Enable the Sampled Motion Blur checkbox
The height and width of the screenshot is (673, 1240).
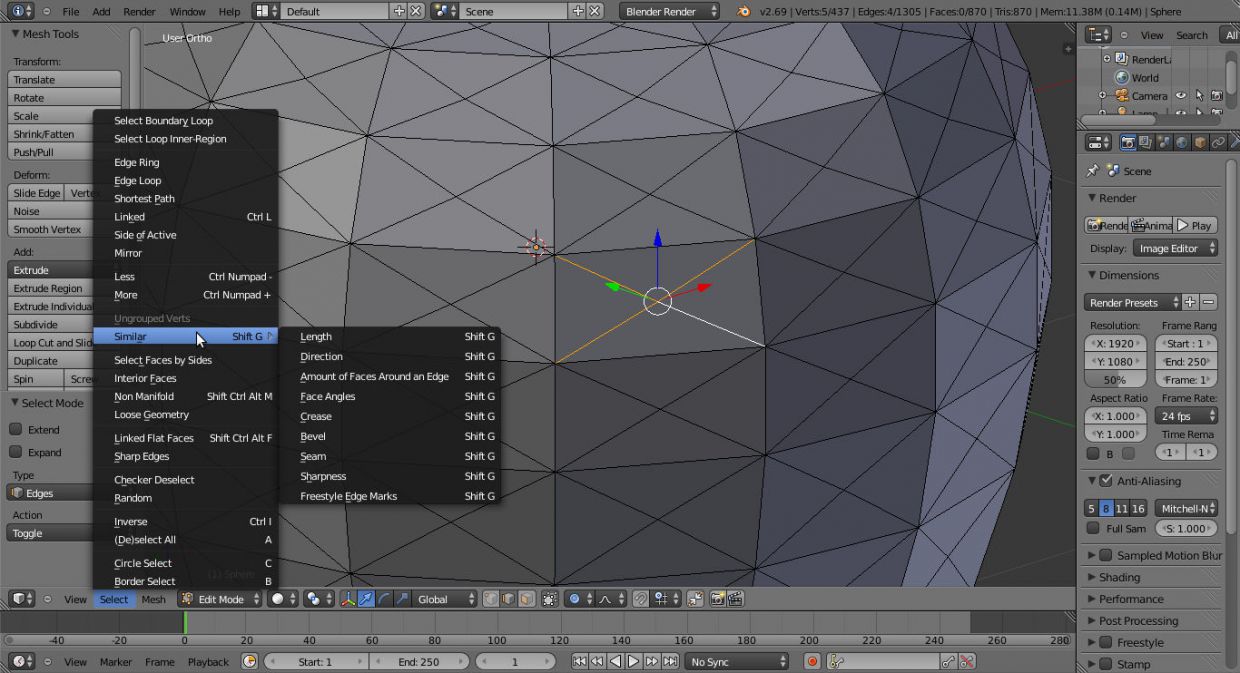point(1106,555)
